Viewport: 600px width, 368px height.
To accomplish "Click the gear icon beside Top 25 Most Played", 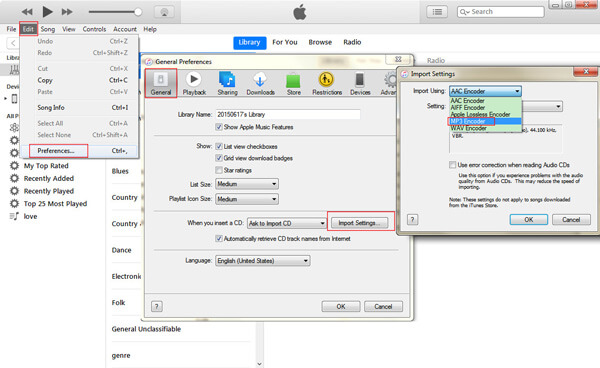I will 14,204.
